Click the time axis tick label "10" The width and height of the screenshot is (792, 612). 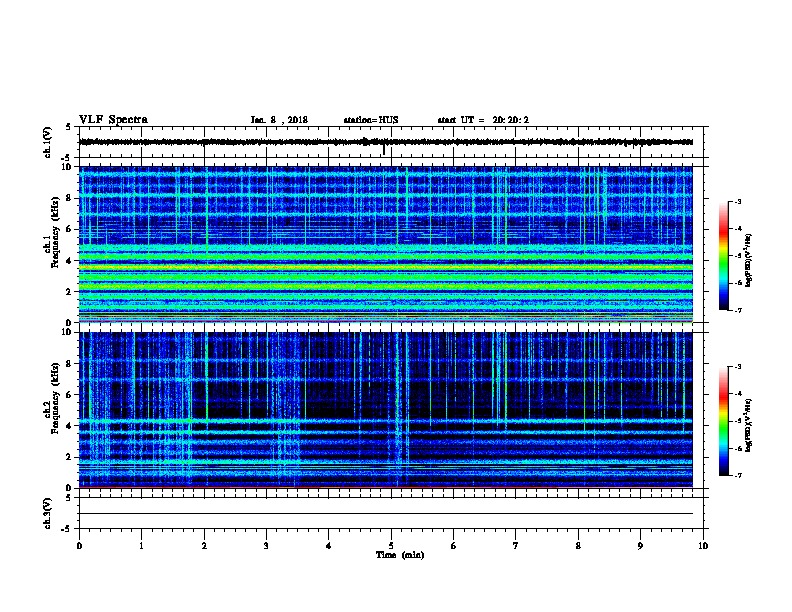(703, 545)
